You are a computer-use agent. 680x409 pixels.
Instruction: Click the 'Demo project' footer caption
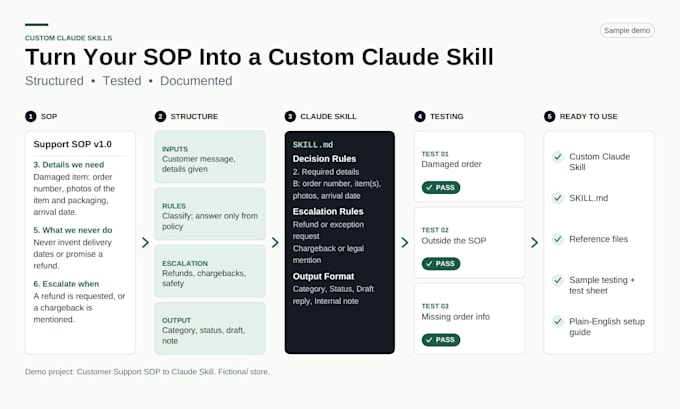(x=147, y=372)
